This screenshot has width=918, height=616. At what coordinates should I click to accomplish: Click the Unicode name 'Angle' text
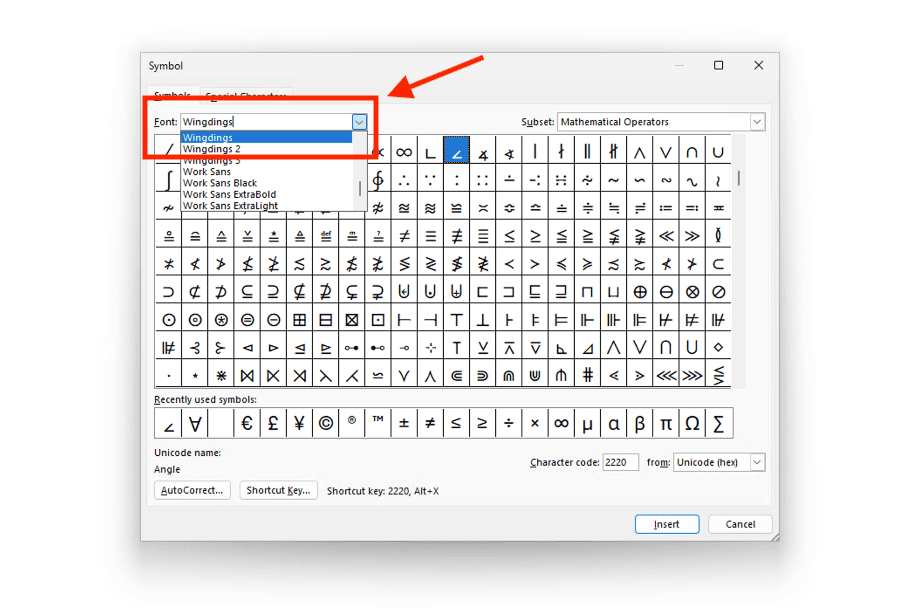pos(167,469)
